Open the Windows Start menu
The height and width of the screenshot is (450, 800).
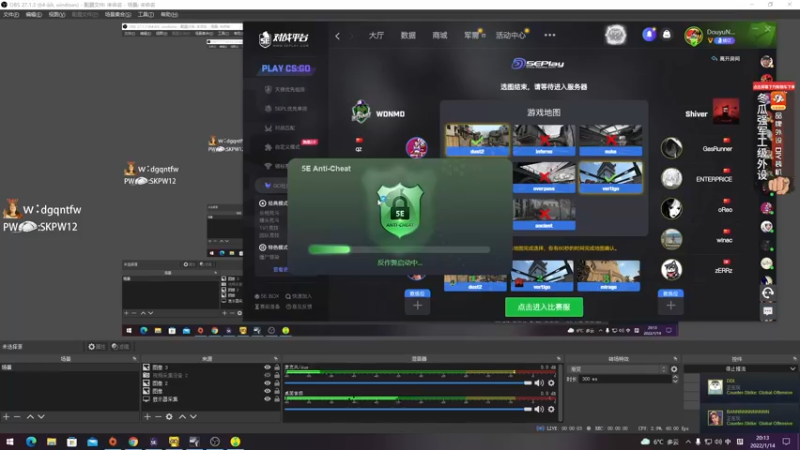10,441
